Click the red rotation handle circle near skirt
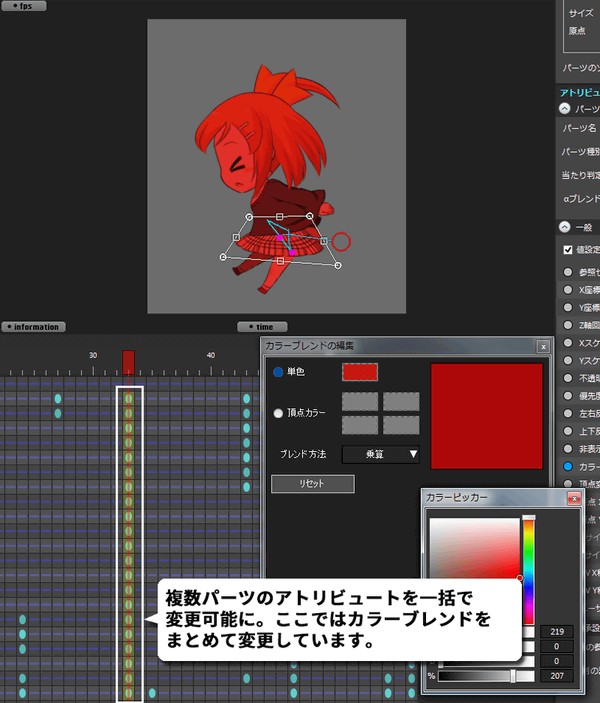Screen dimensions: 600x703 [341, 241]
